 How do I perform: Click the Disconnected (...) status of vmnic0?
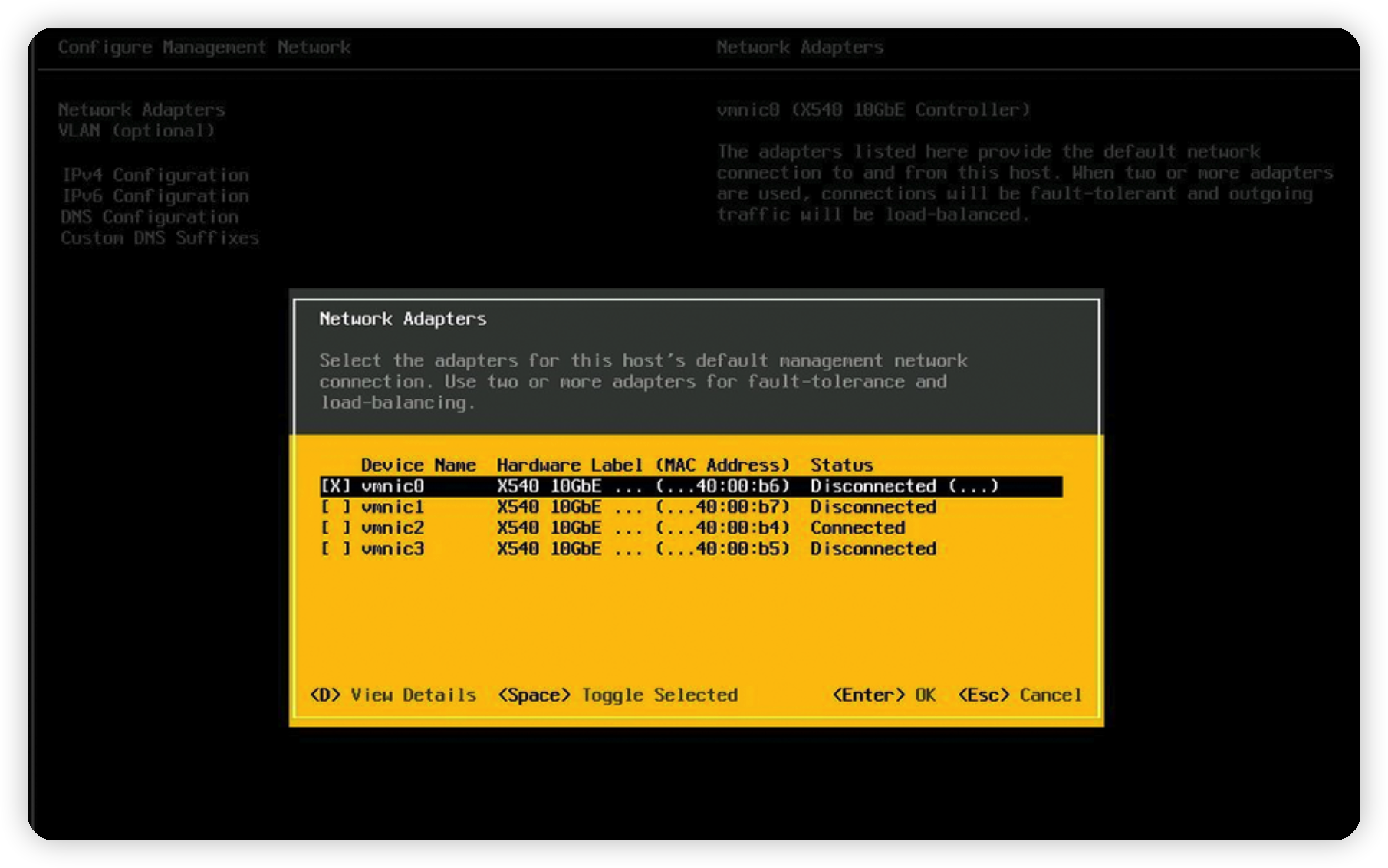905,486
